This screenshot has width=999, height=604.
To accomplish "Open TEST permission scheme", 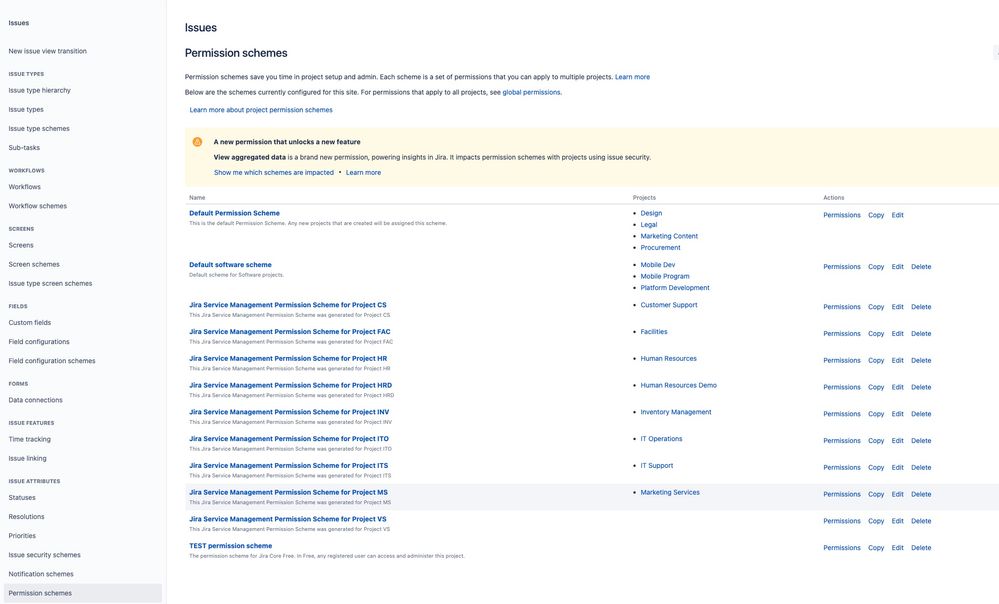I will click(231, 546).
